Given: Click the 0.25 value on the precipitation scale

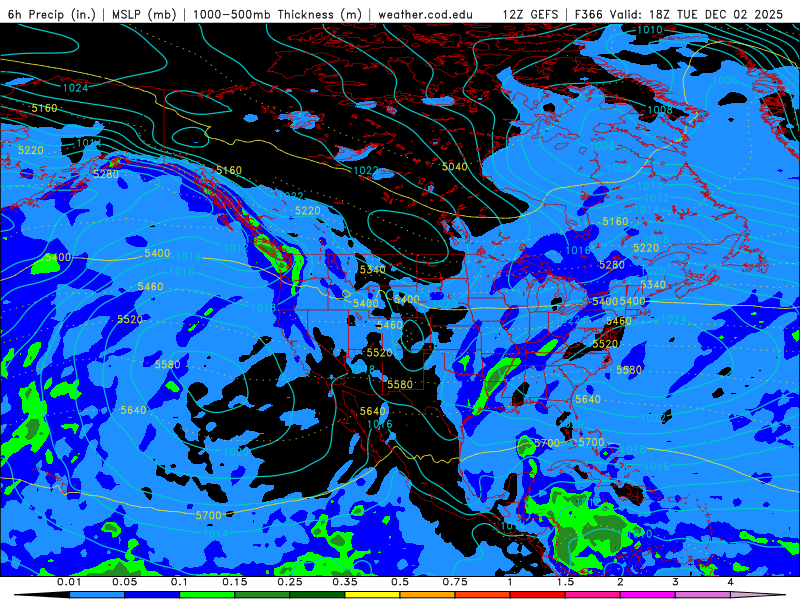Looking at the screenshot, I should [290, 582].
